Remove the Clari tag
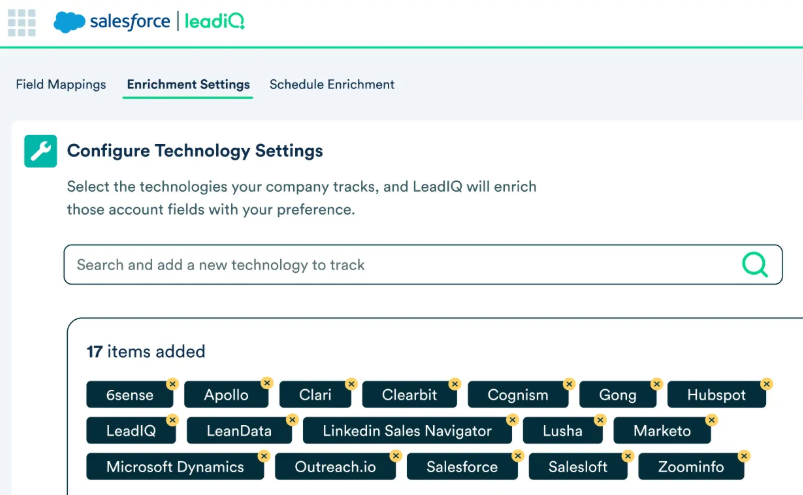Viewport: 803px width, 495px height. coord(351,384)
